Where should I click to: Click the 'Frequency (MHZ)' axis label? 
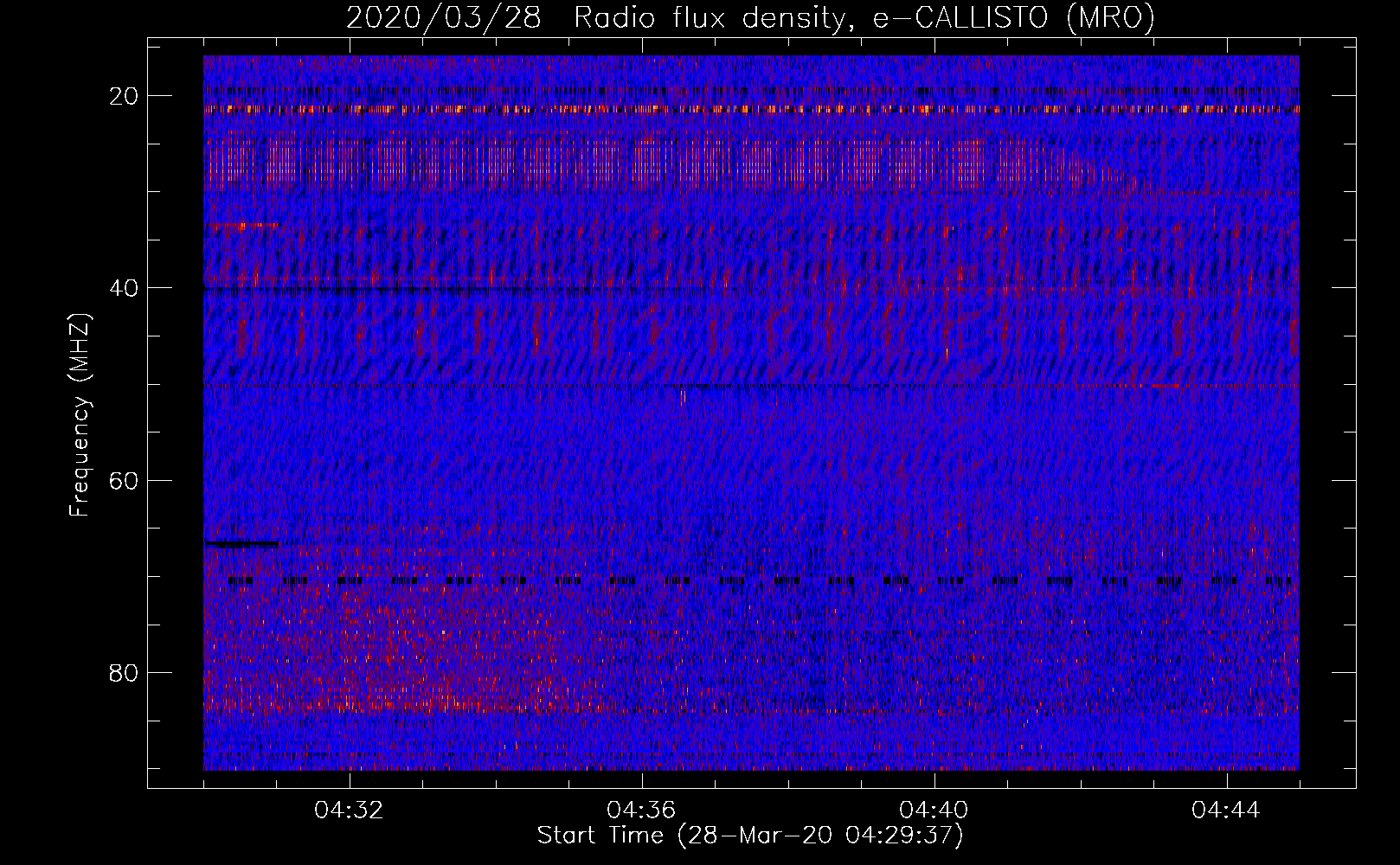[80, 415]
